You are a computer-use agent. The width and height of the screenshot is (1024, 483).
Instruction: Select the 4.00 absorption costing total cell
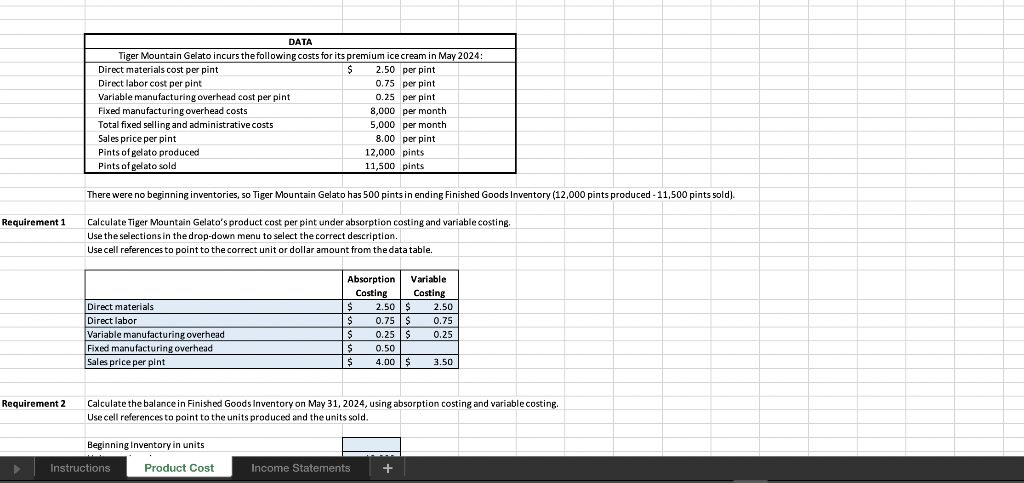point(372,362)
